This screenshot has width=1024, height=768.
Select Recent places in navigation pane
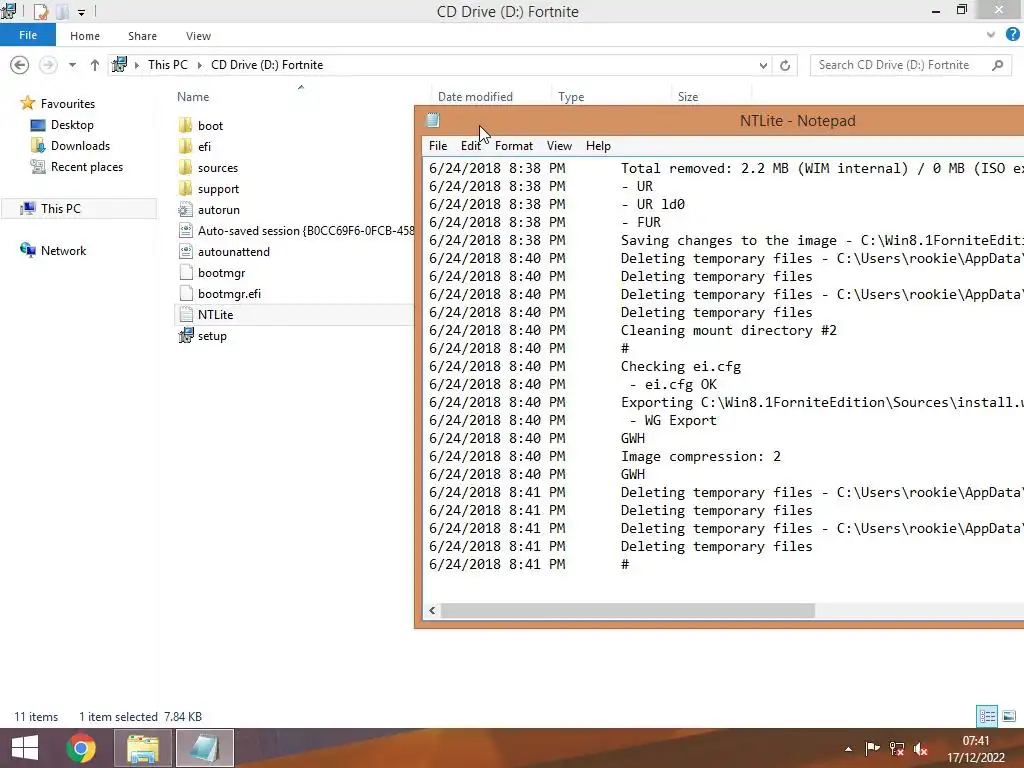point(86,167)
